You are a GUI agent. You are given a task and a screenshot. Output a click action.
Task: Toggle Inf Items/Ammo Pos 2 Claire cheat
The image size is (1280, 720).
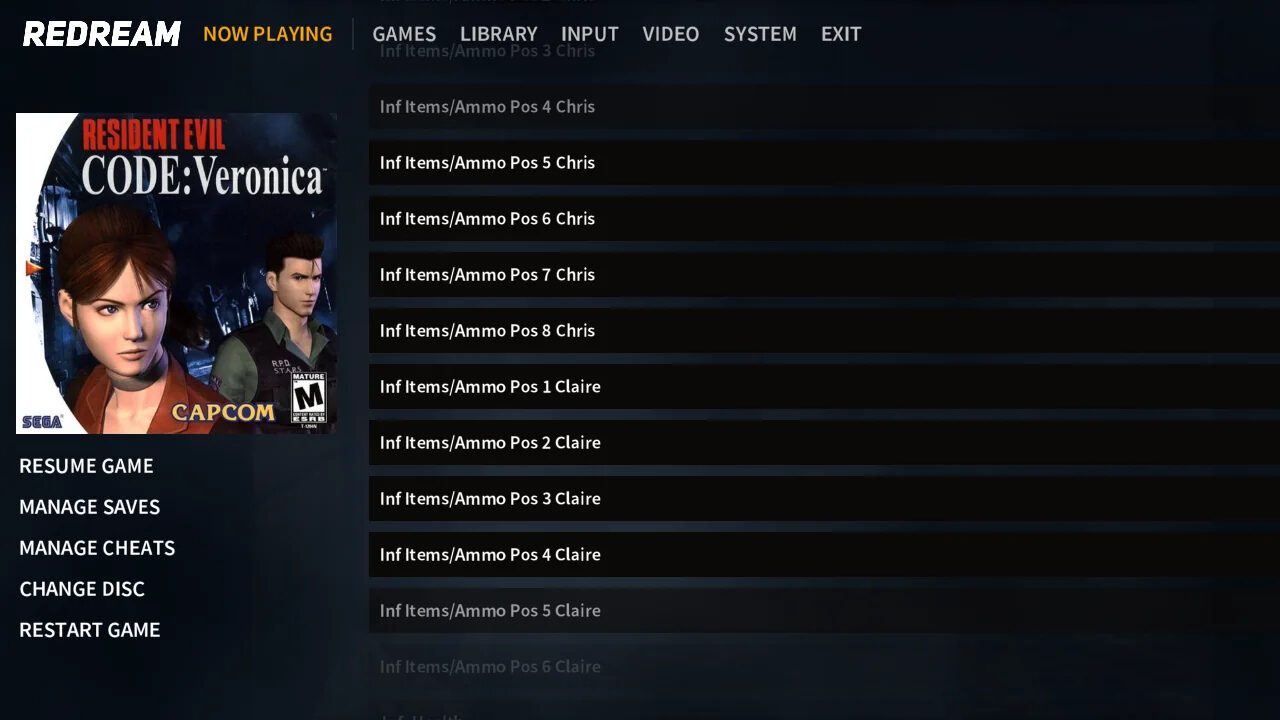pyautogui.click(x=824, y=442)
